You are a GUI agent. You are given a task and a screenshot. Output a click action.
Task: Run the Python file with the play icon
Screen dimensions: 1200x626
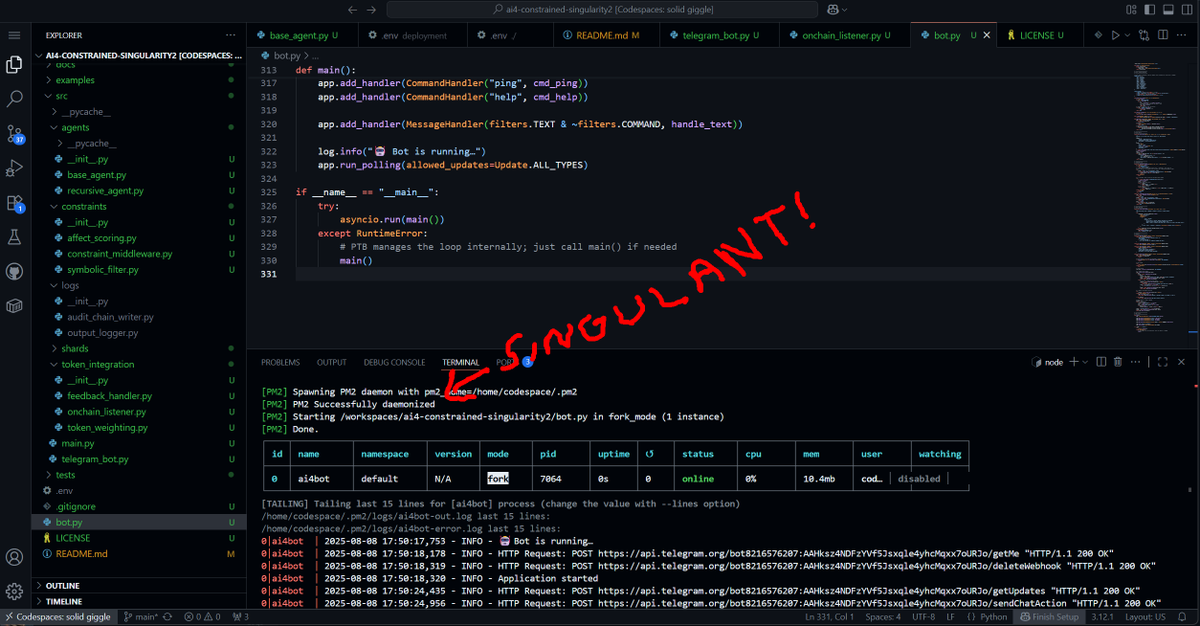click(x=1118, y=33)
